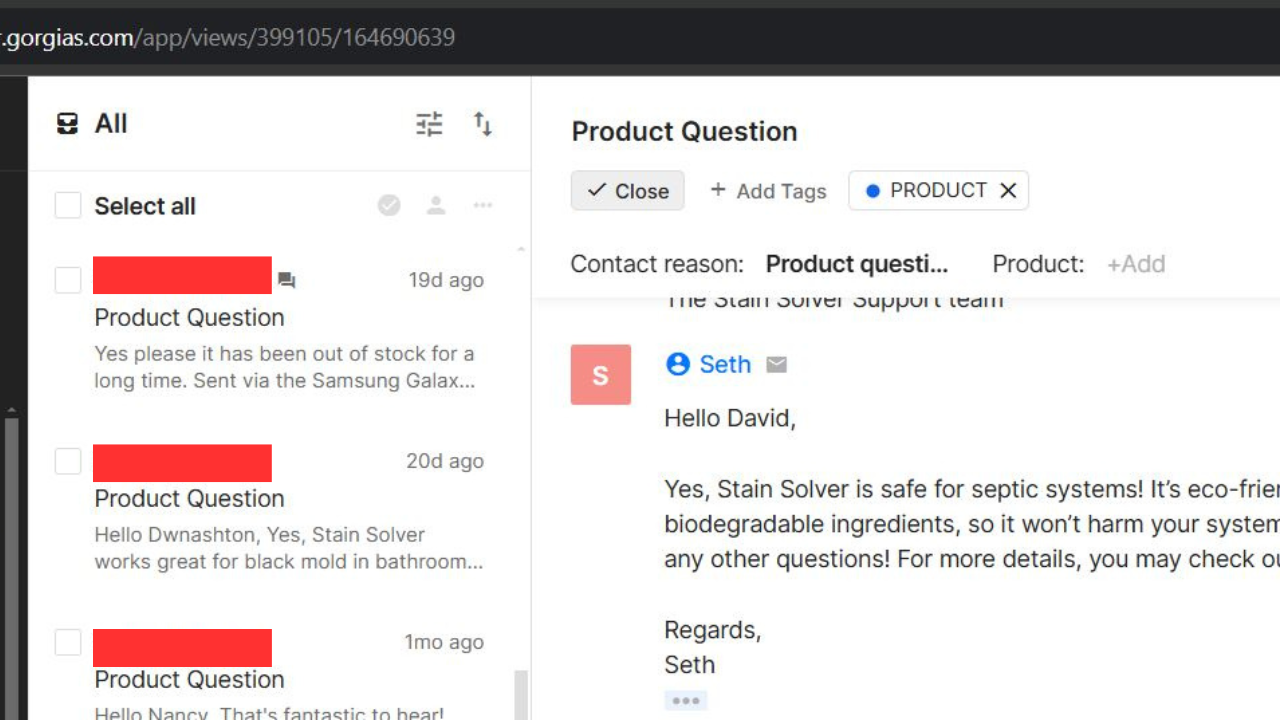Click the sort order arrows icon
The height and width of the screenshot is (720, 1280).
[x=483, y=124]
